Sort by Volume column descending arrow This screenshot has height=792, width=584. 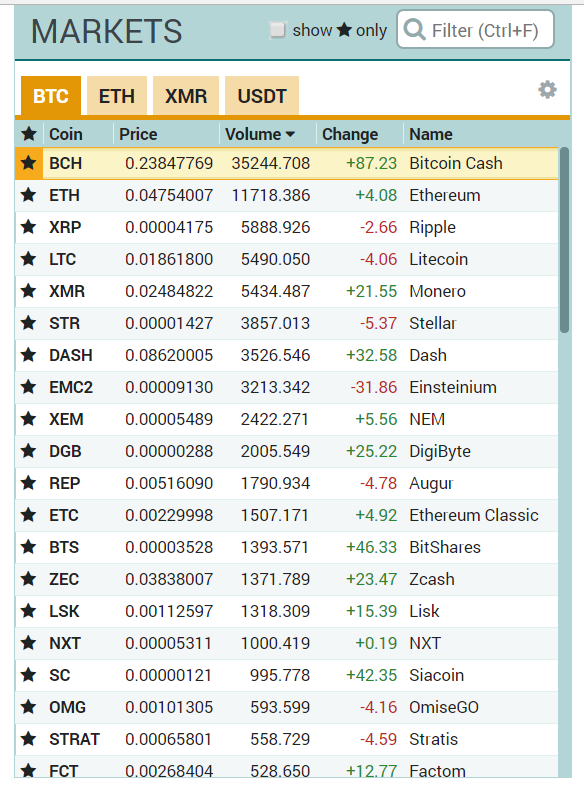pos(290,134)
